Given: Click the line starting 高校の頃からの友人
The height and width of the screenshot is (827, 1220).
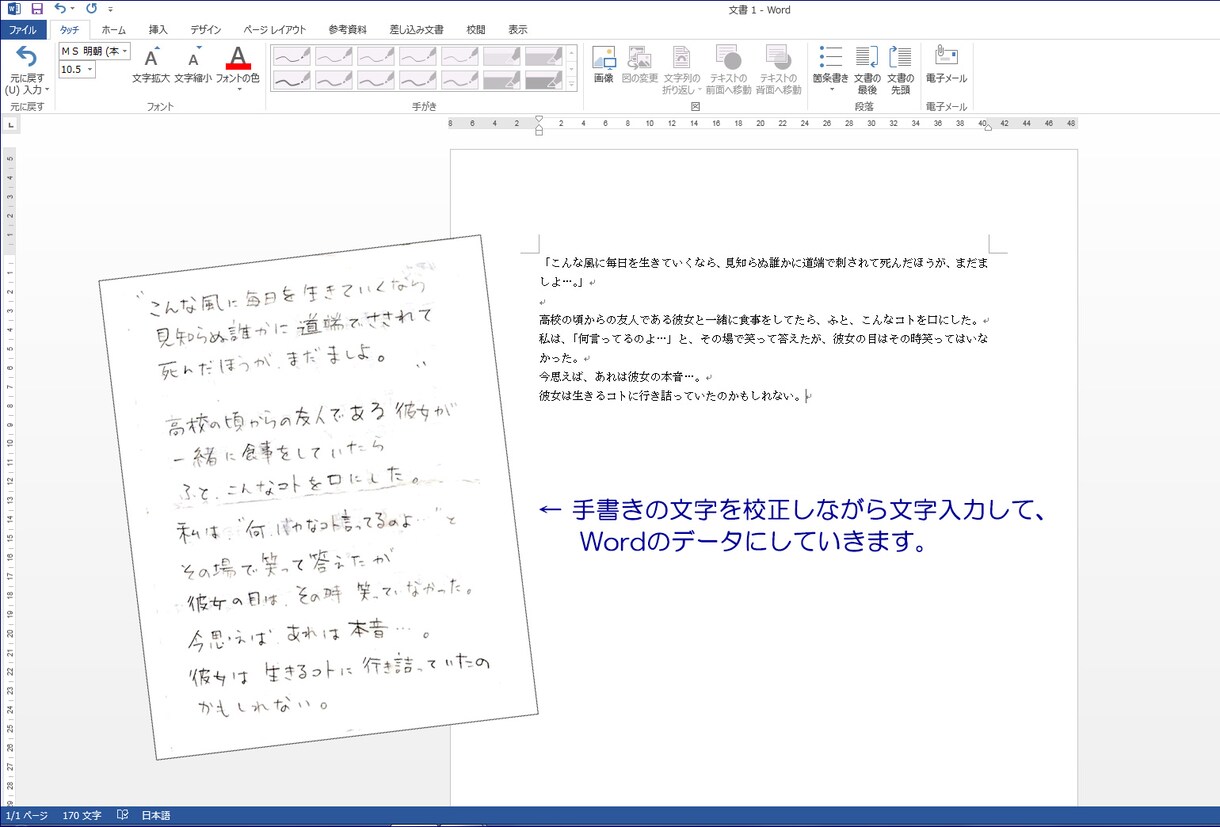Looking at the screenshot, I should (764, 320).
